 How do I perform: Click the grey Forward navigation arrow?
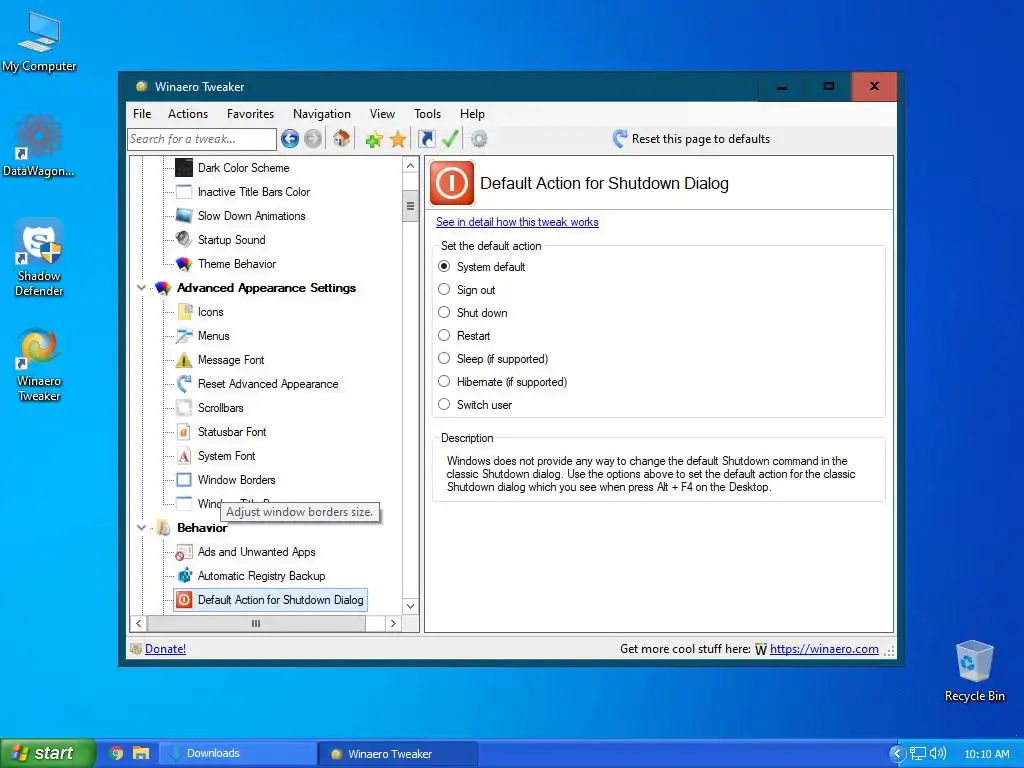coord(313,138)
